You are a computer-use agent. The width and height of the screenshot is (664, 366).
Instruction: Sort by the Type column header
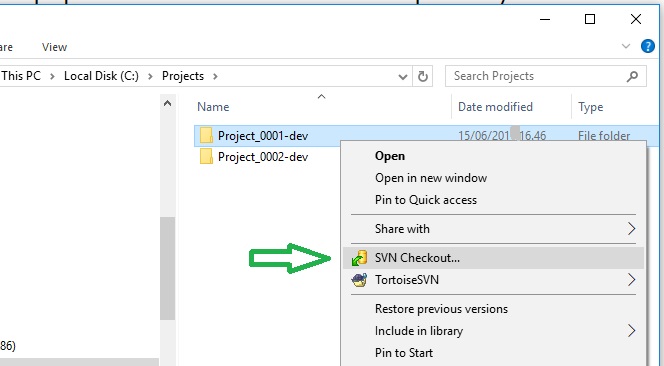click(590, 107)
